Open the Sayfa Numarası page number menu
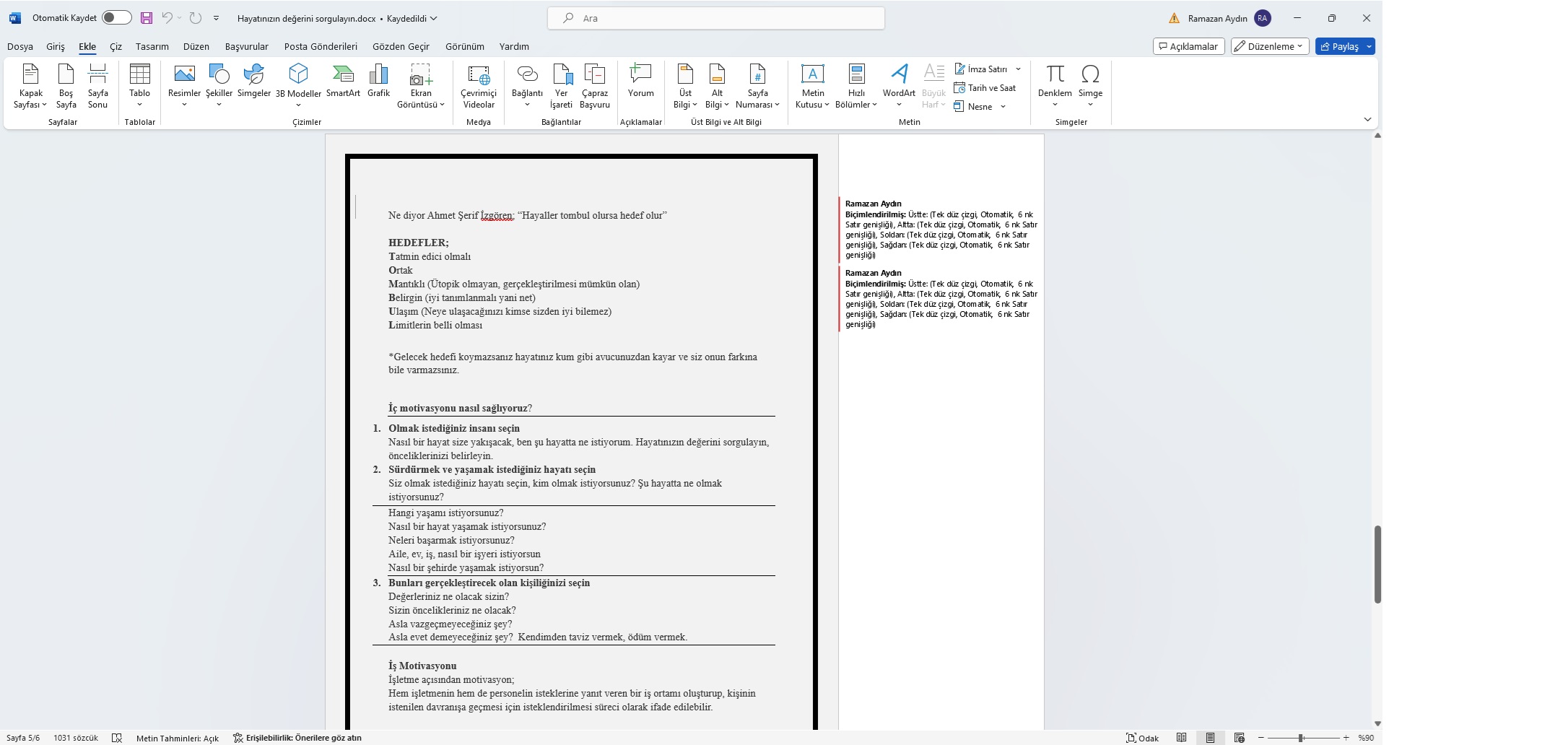Screen dimensions: 1568x745 757,86
